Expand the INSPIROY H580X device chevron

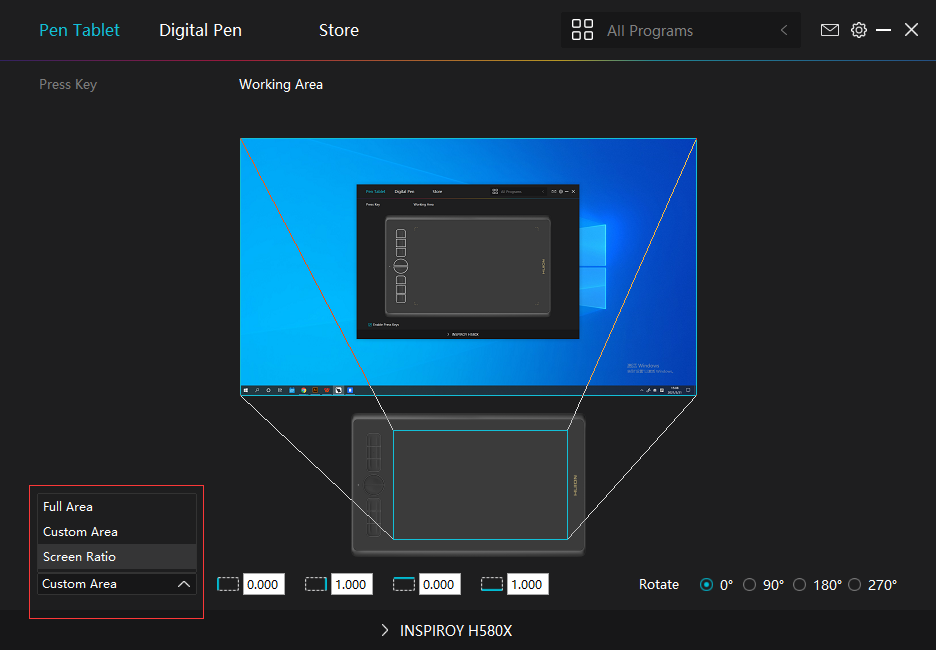coord(385,630)
